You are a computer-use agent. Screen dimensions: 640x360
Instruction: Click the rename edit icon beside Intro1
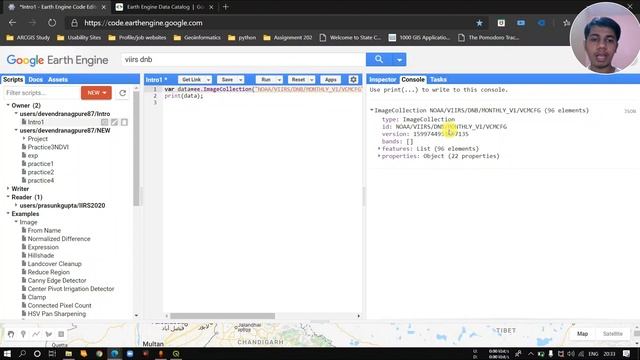(x=114, y=122)
